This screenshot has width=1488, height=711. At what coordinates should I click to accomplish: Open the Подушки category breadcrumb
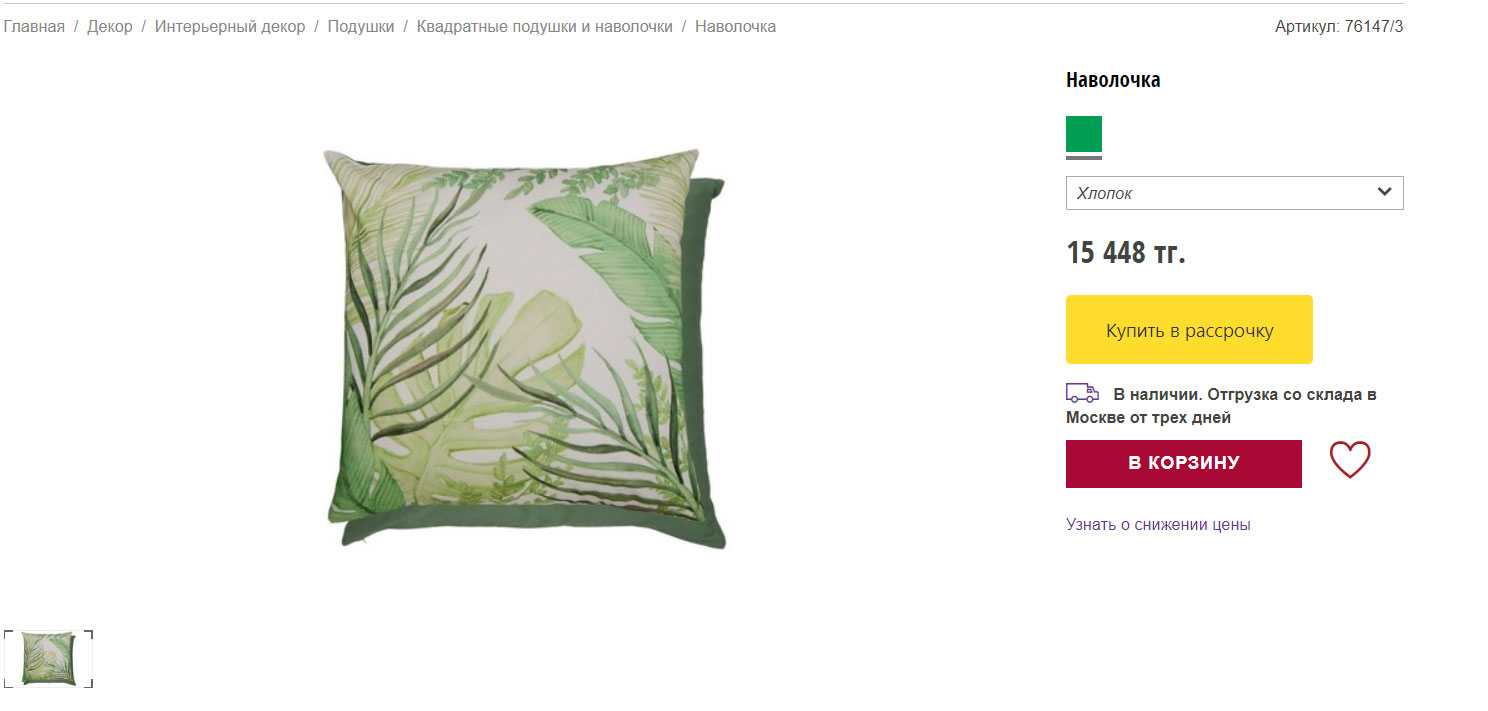coord(361,27)
